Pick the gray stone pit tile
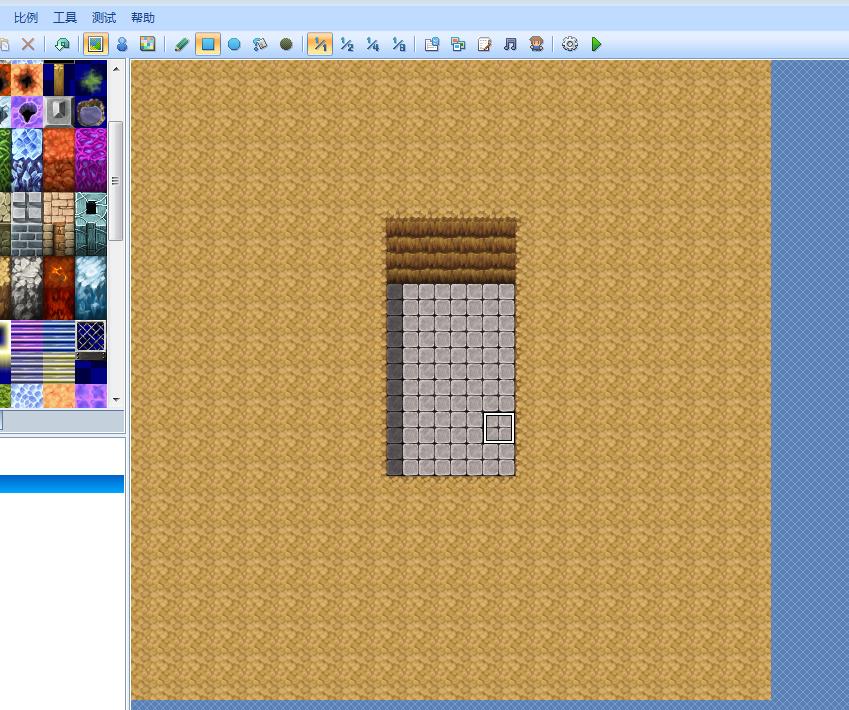The image size is (849, 710). (x=58, y=112)
